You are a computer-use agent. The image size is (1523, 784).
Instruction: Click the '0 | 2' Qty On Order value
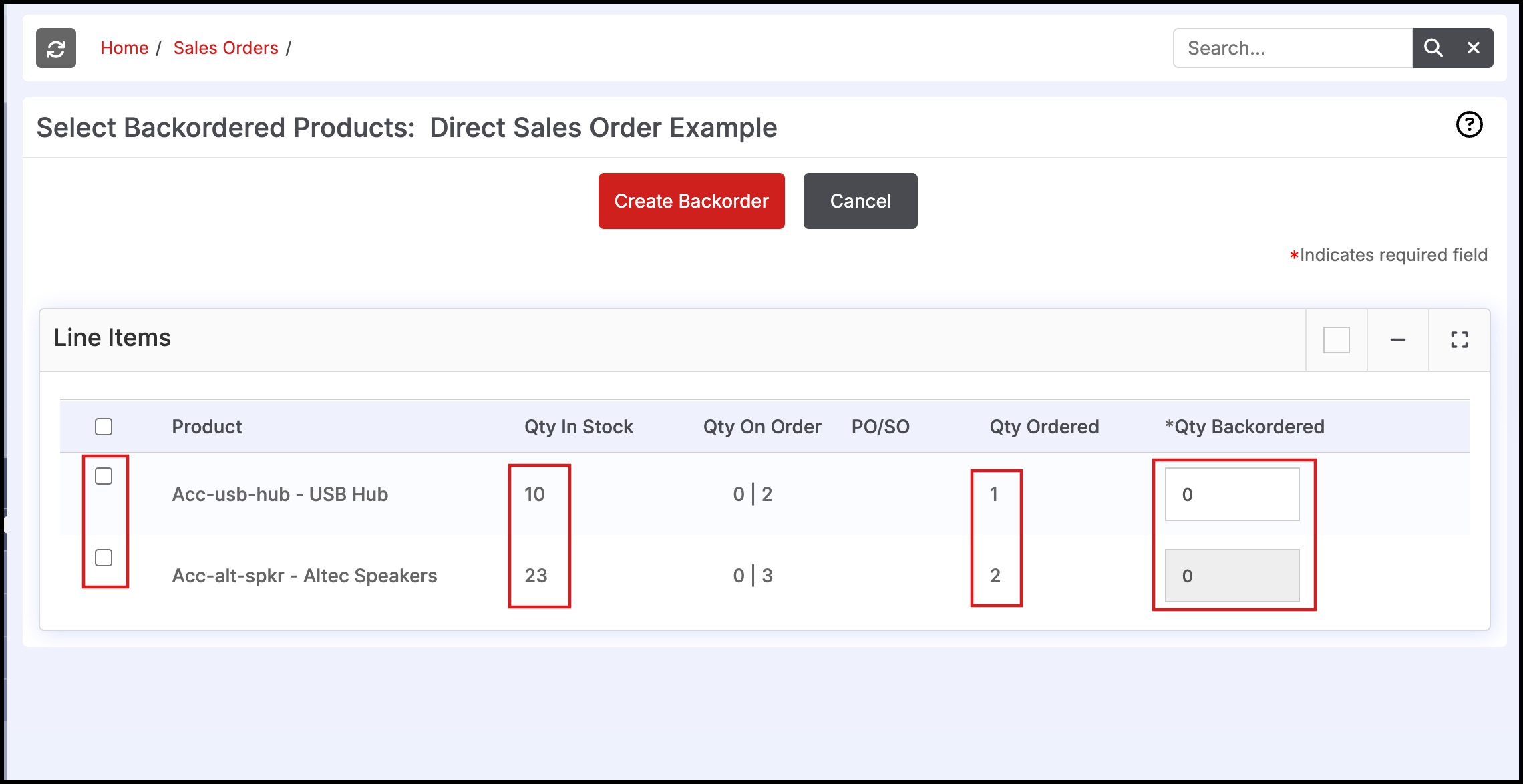753,494
